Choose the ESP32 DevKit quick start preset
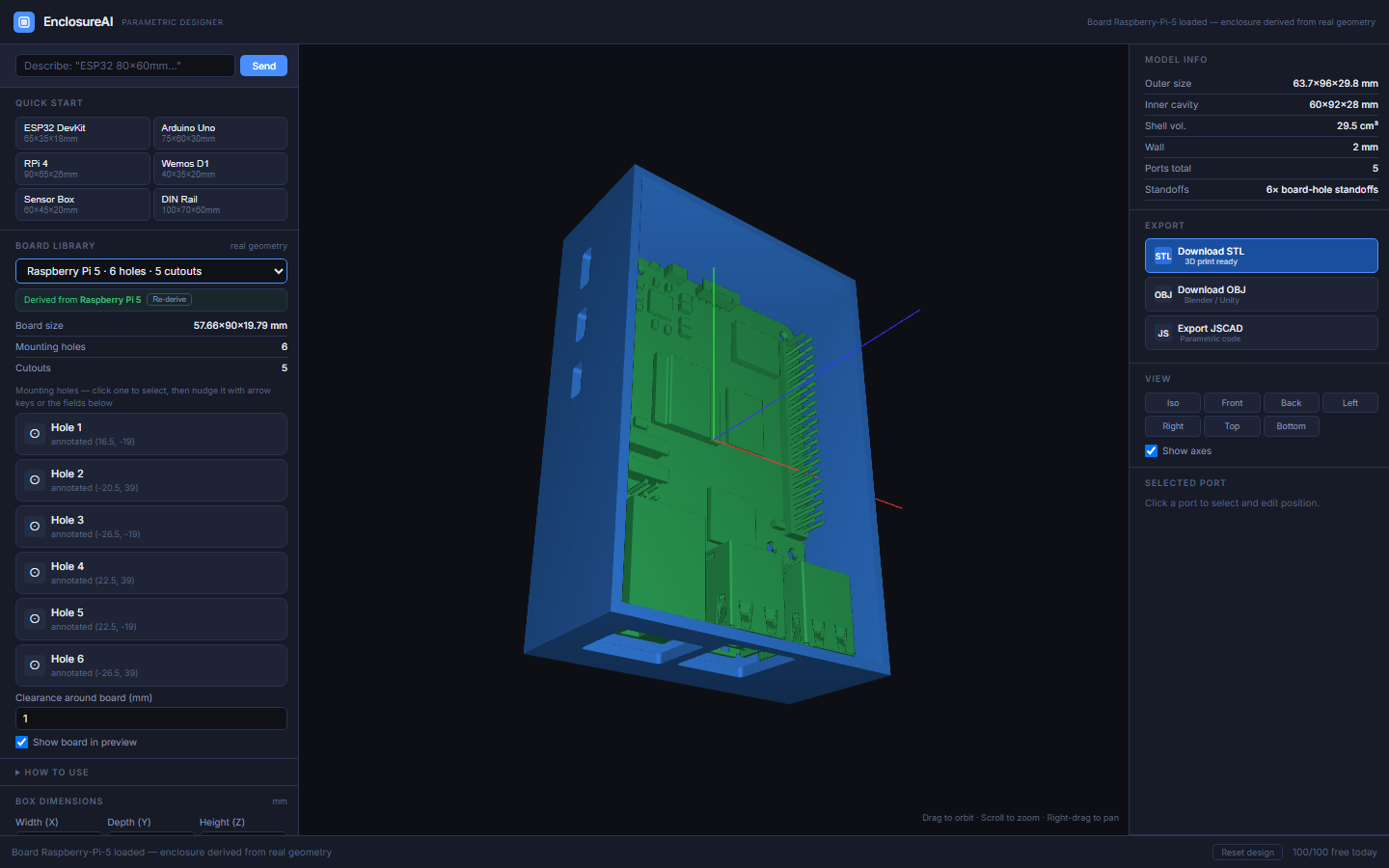The height and width of the screenshot is (868, 1389). tap(83, 133)
